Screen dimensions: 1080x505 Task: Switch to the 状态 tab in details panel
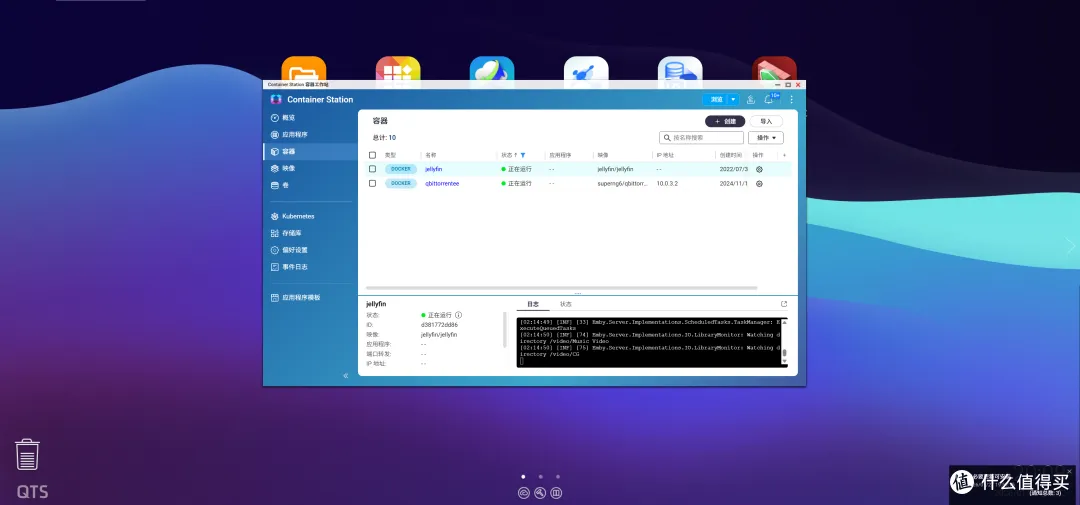point(566,304)
